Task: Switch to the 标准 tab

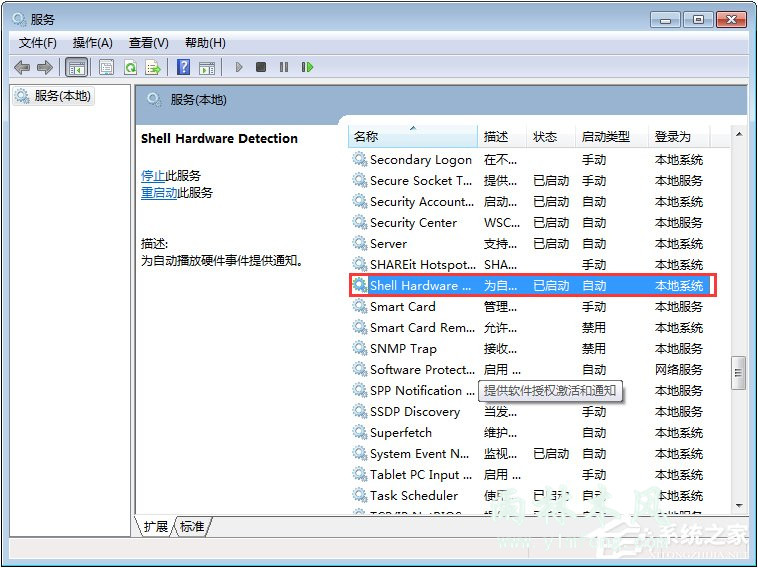Action: (x=192, y=526)
